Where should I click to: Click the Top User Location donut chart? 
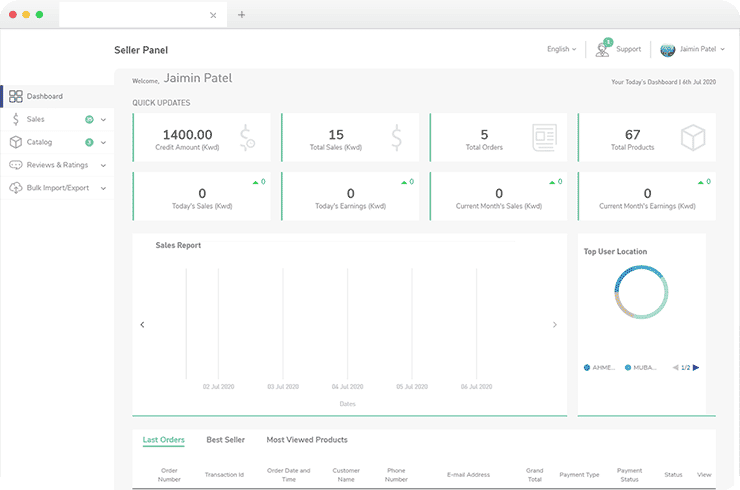click(x=641, y=292)
